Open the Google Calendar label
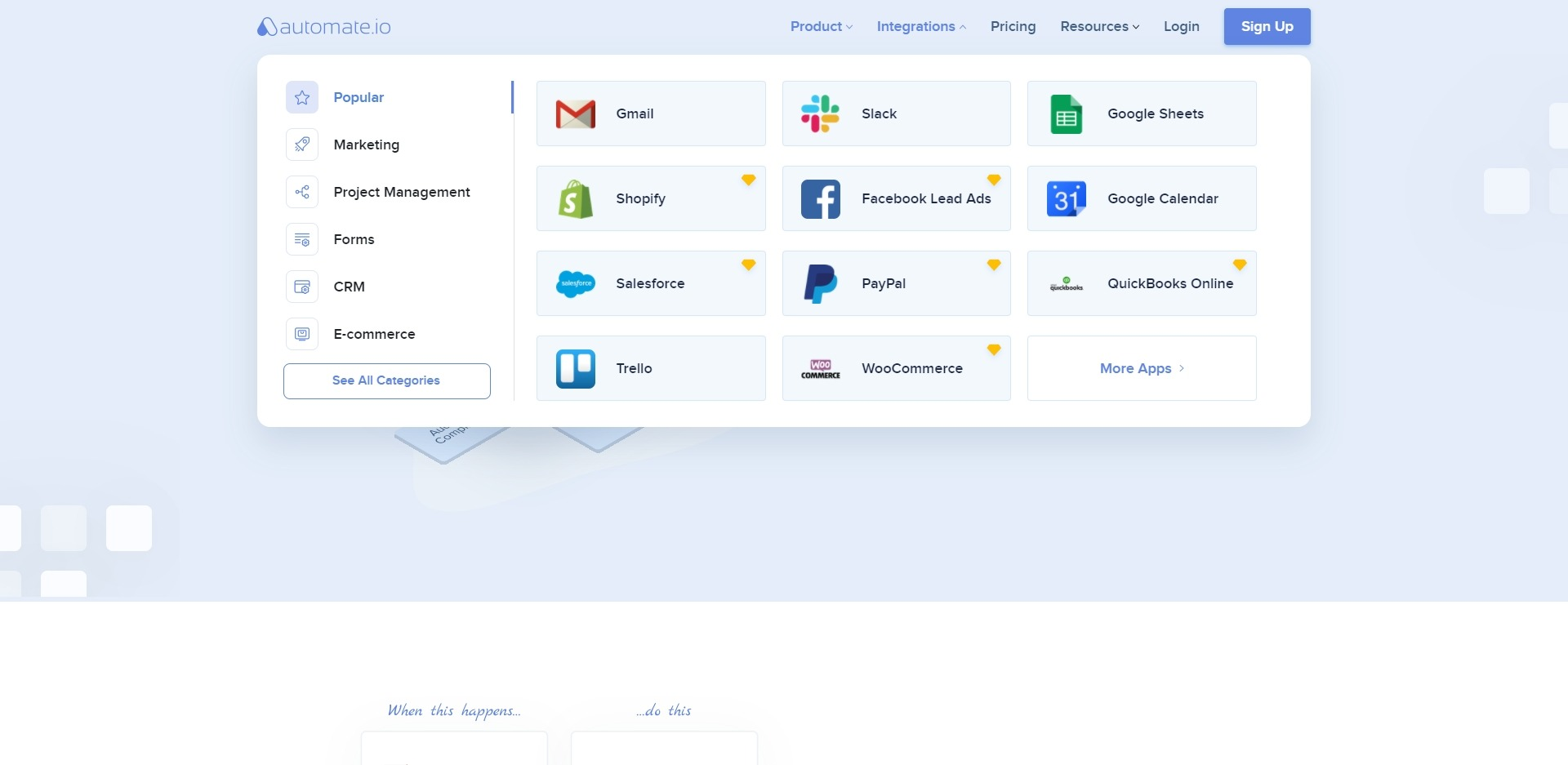This screenshot has width=1568, height=765. [x=1163, y=198]
